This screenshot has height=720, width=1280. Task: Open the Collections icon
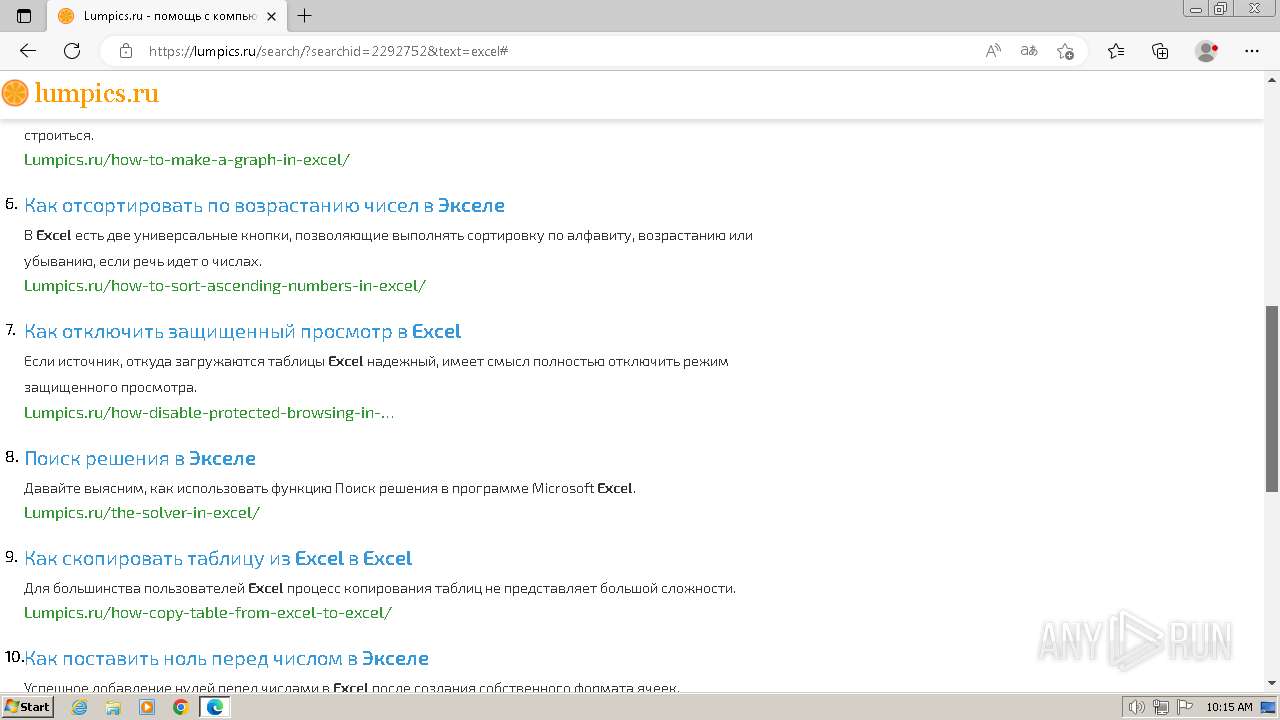1160,51
